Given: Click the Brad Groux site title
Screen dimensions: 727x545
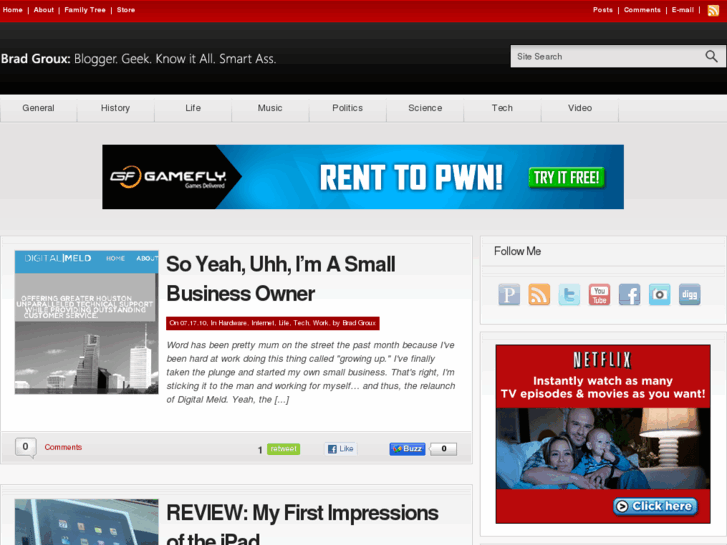Looking at the screenshot, I should [x=139, y=59].
